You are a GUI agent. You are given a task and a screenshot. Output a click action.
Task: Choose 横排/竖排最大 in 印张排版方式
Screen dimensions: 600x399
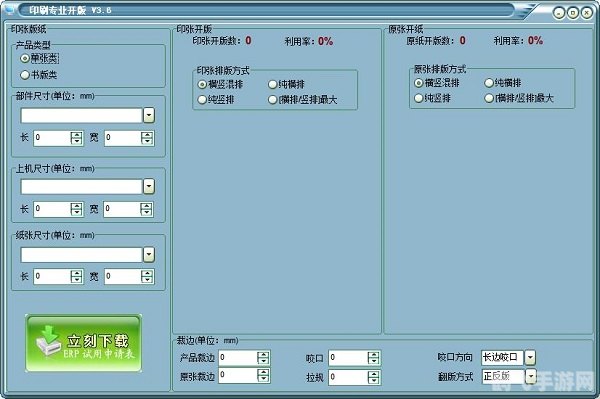(272, 100)
